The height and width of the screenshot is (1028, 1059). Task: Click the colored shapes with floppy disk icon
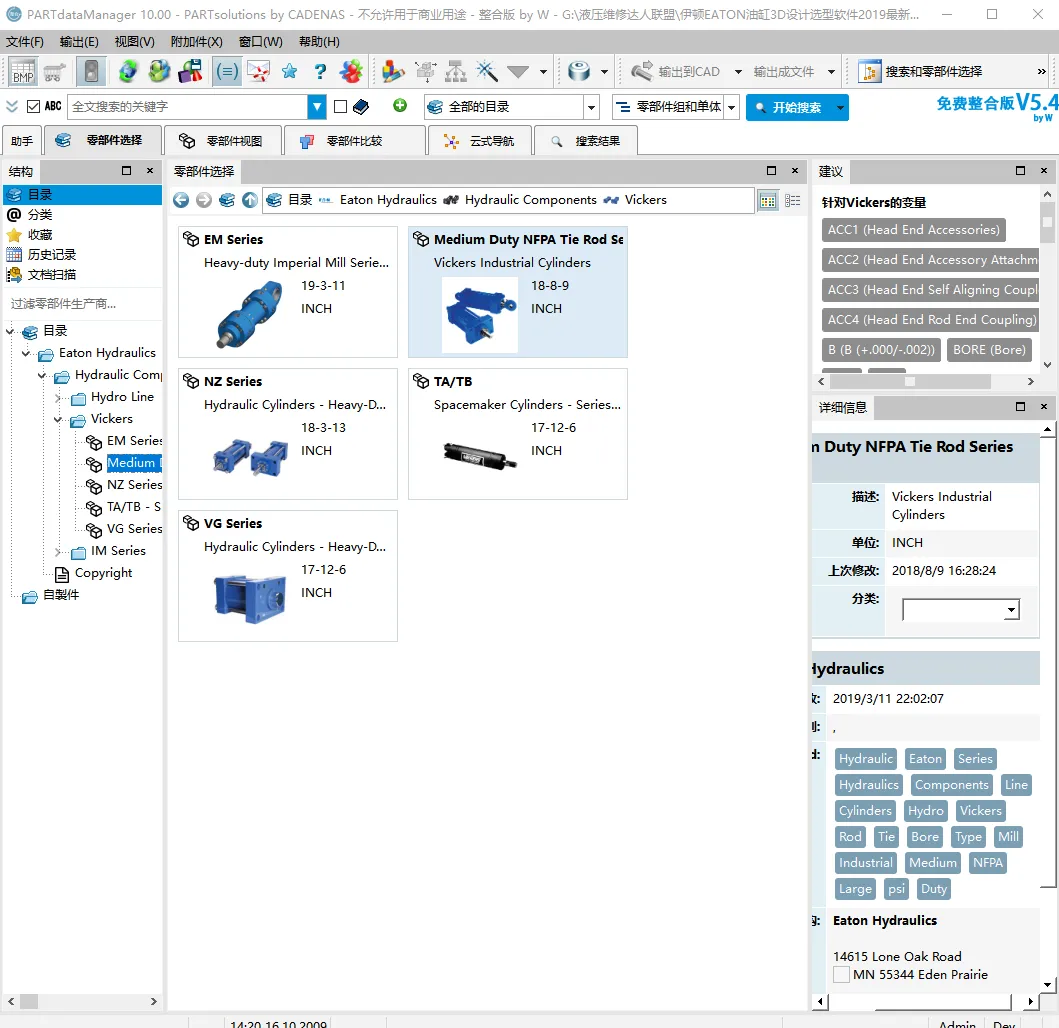[x=190, y=71]
